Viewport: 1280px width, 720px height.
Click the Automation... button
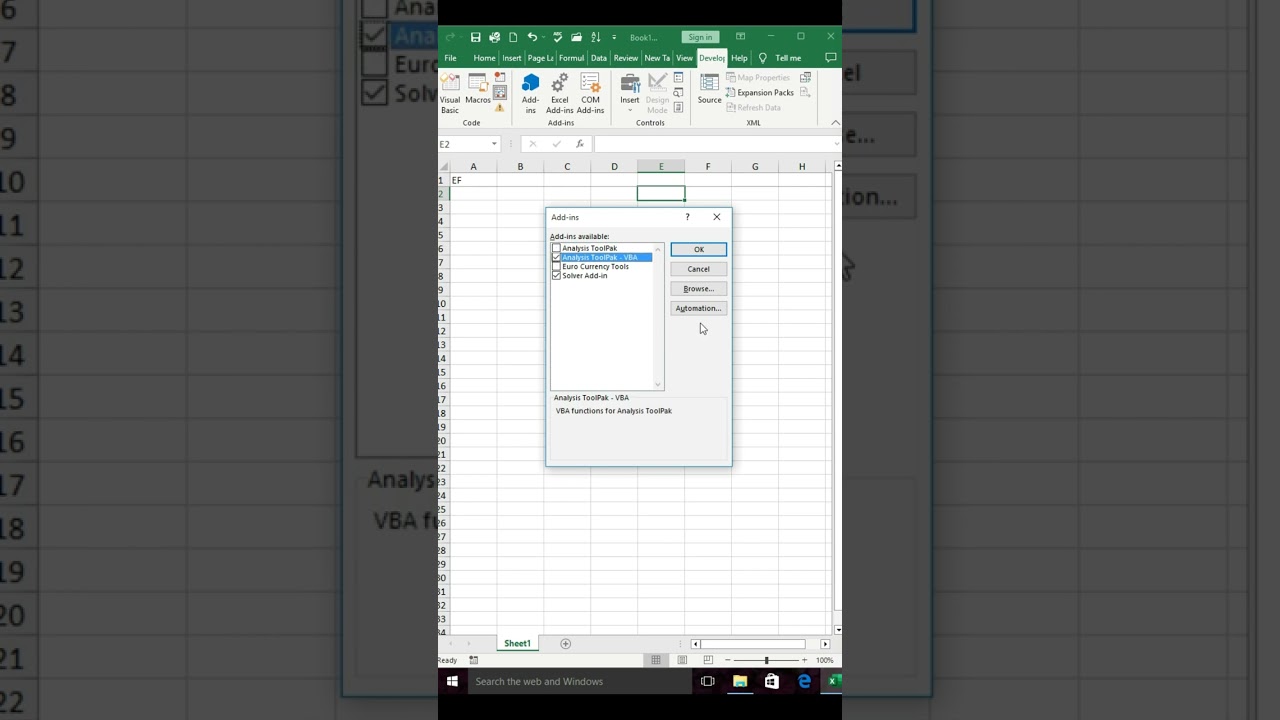[x=699, y=308]
